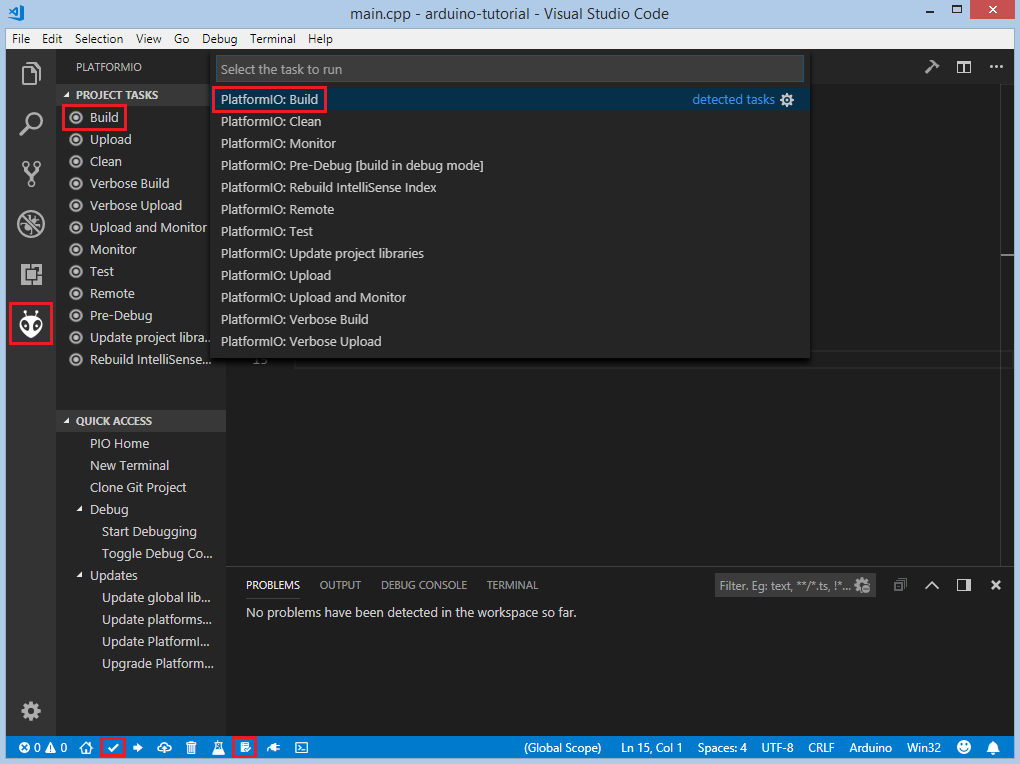Click the Split Editor icon

pyautogui.click(x=964, y=67)
